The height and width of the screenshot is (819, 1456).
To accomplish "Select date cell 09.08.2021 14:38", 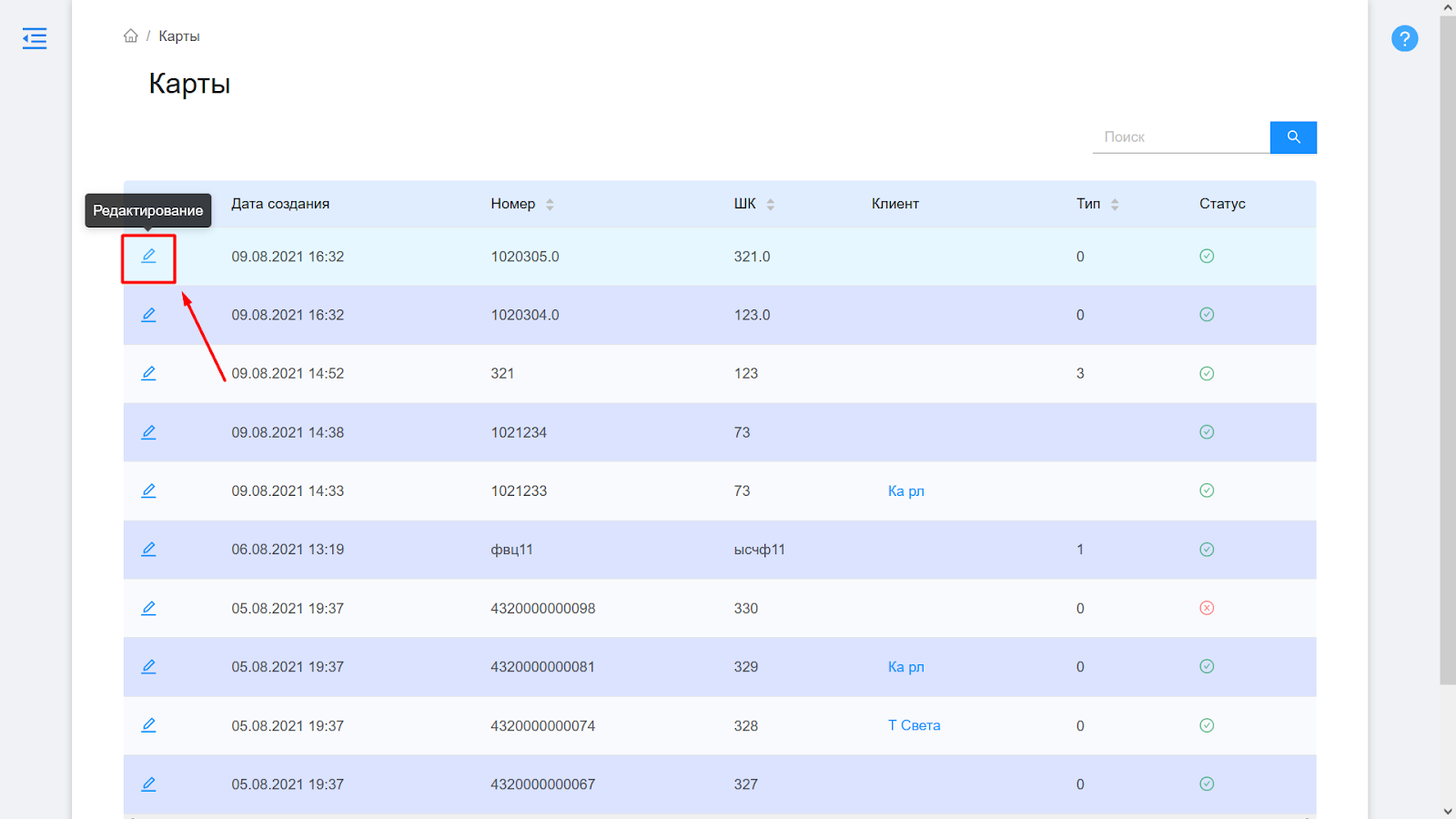I will (288, 432).
